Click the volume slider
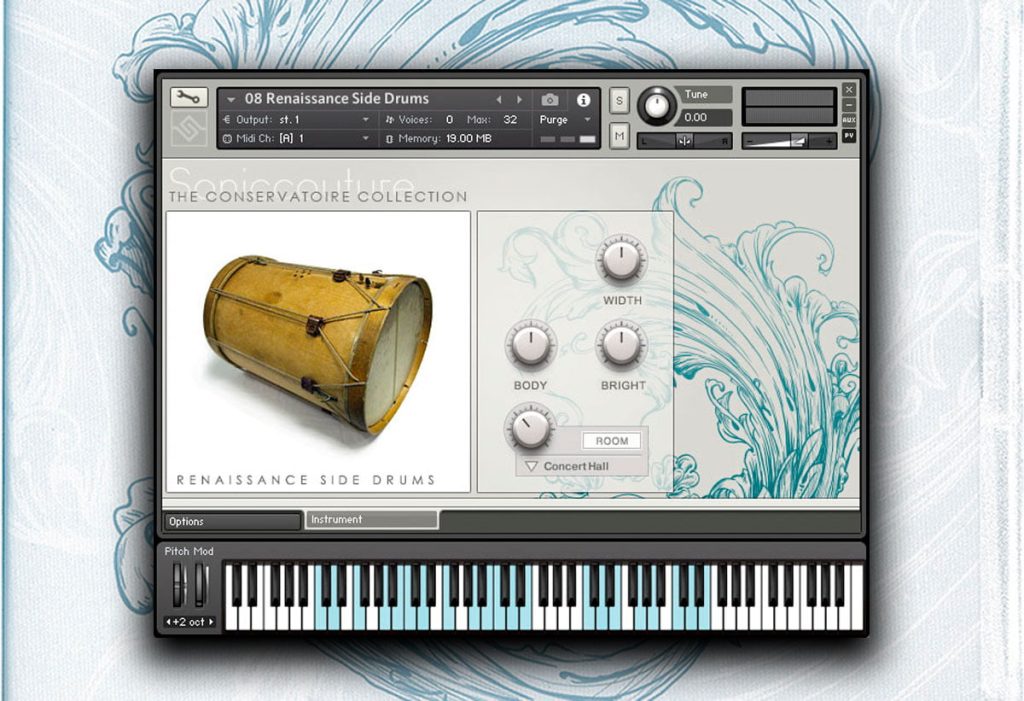Viewport: 1024px width, 701px height. 789,140
